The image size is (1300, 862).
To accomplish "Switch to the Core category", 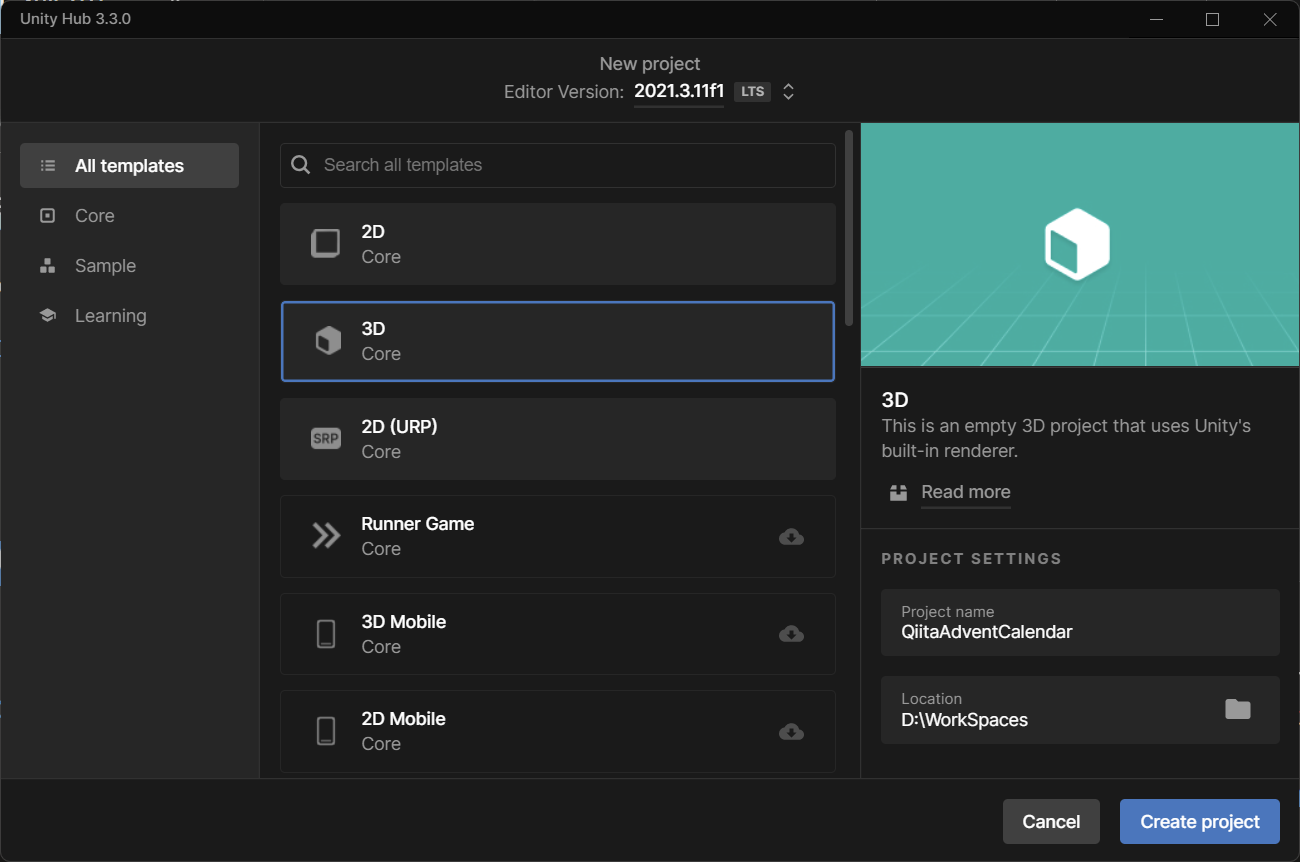I will click(x=129, y=216).
